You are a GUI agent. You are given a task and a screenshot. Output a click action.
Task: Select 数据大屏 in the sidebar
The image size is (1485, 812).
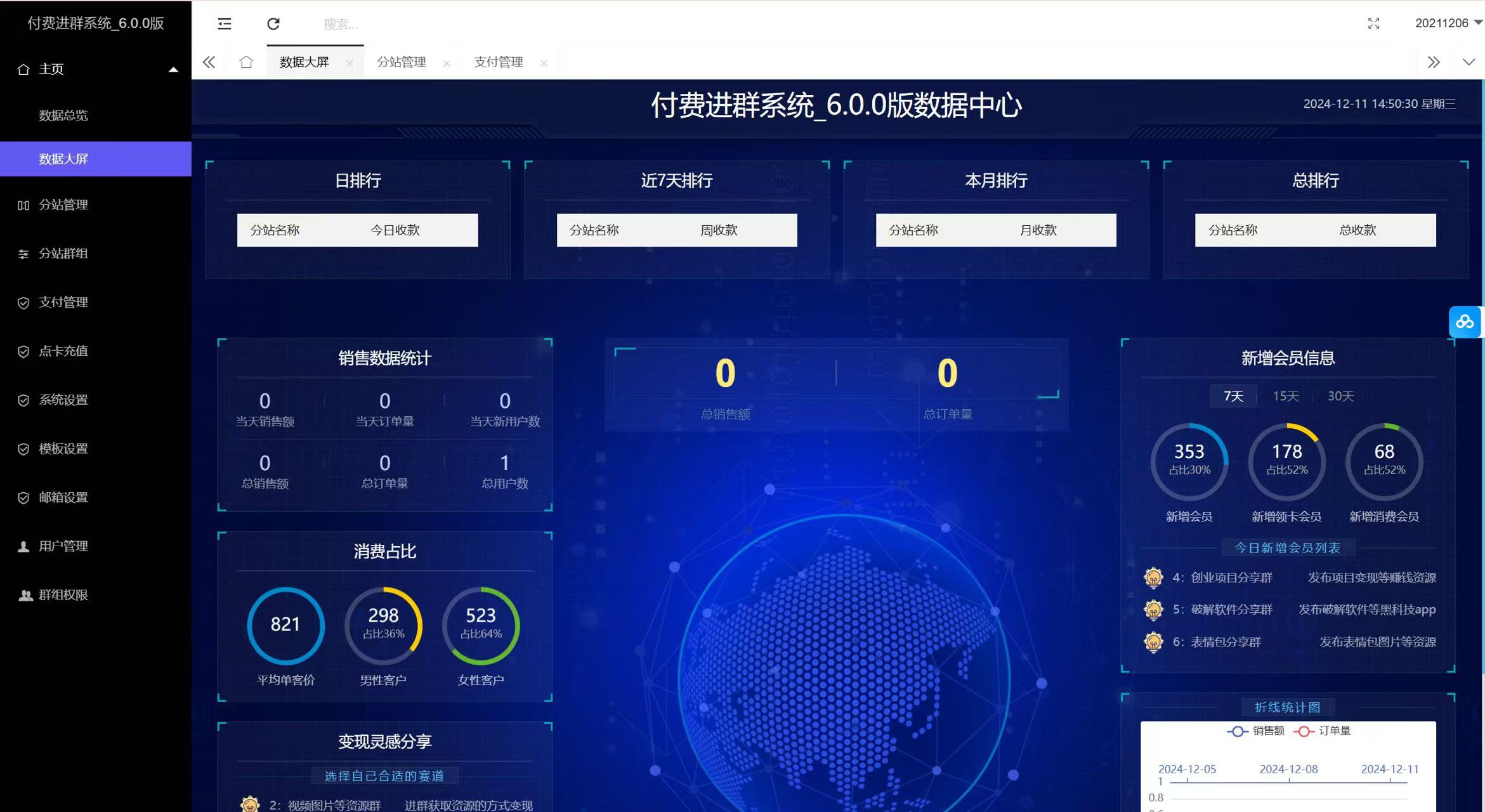coord(96,159)
